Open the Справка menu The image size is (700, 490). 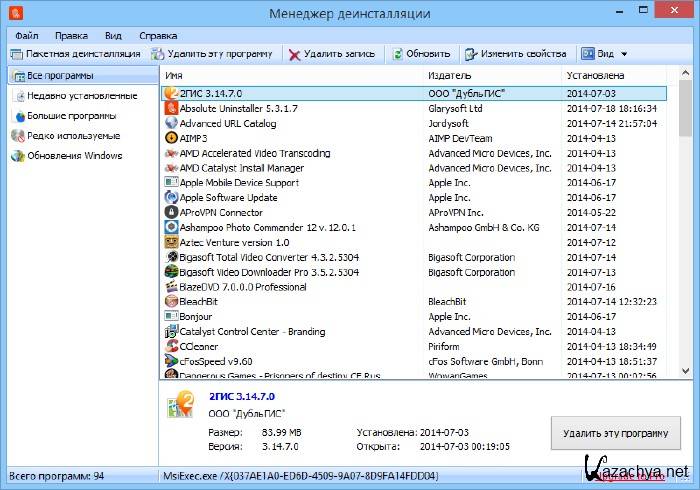click(158, 35)
